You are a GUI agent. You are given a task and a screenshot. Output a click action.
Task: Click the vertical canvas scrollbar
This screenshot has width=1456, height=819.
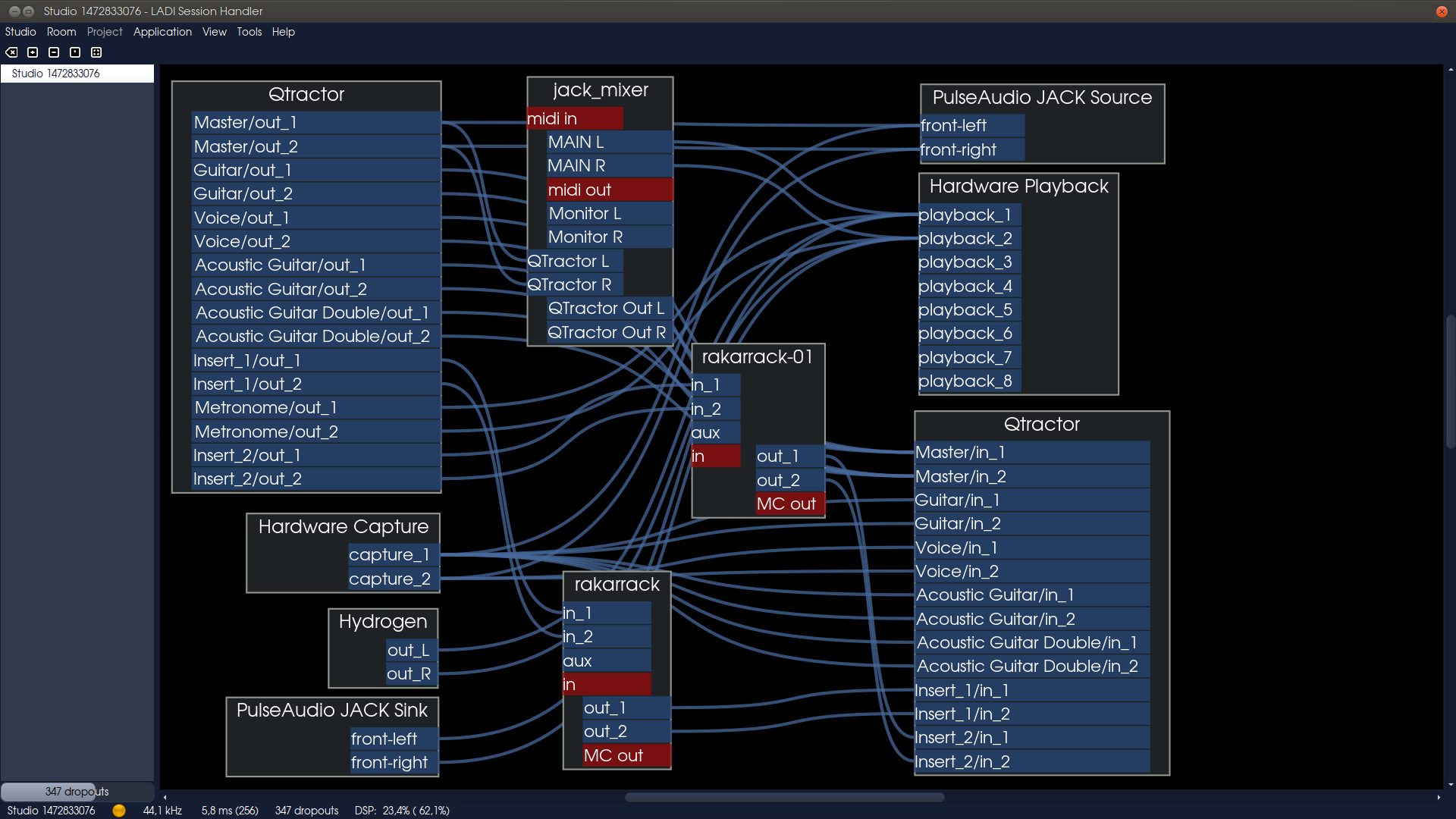1451,381
